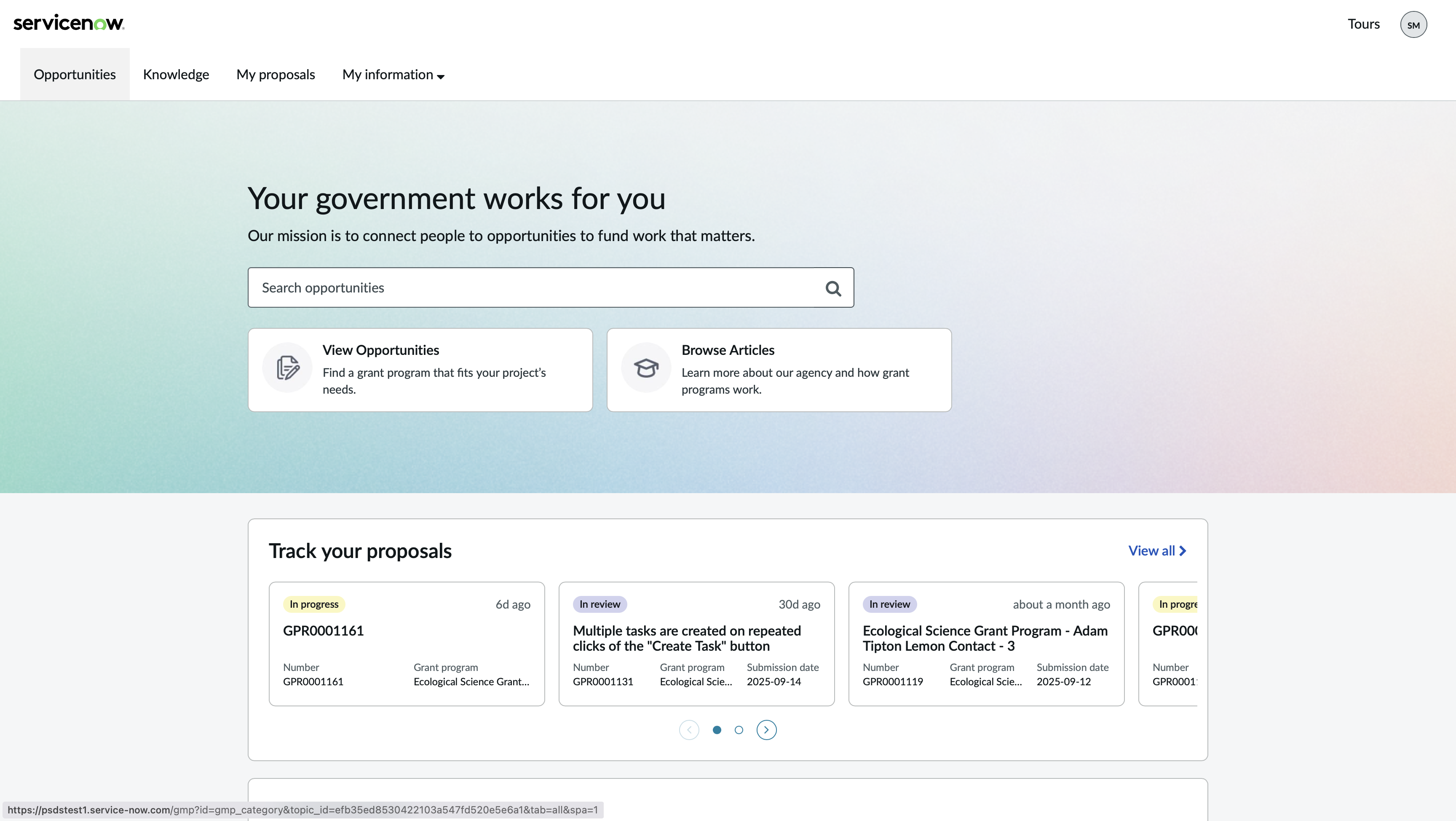Image resolution: width=1456 pixels, height=821 pixels.
Task: Open the partially visible fourth proposal card
Action: tap(1168, 644)
